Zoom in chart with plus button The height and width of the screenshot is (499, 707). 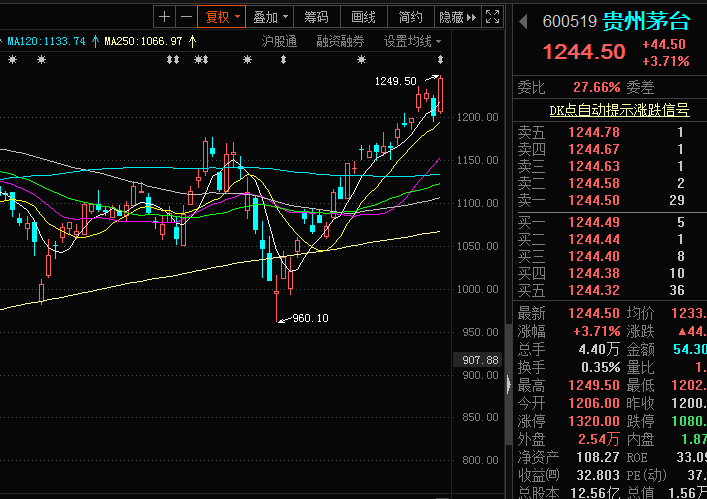pyautogui.click(x=165, y=17)
